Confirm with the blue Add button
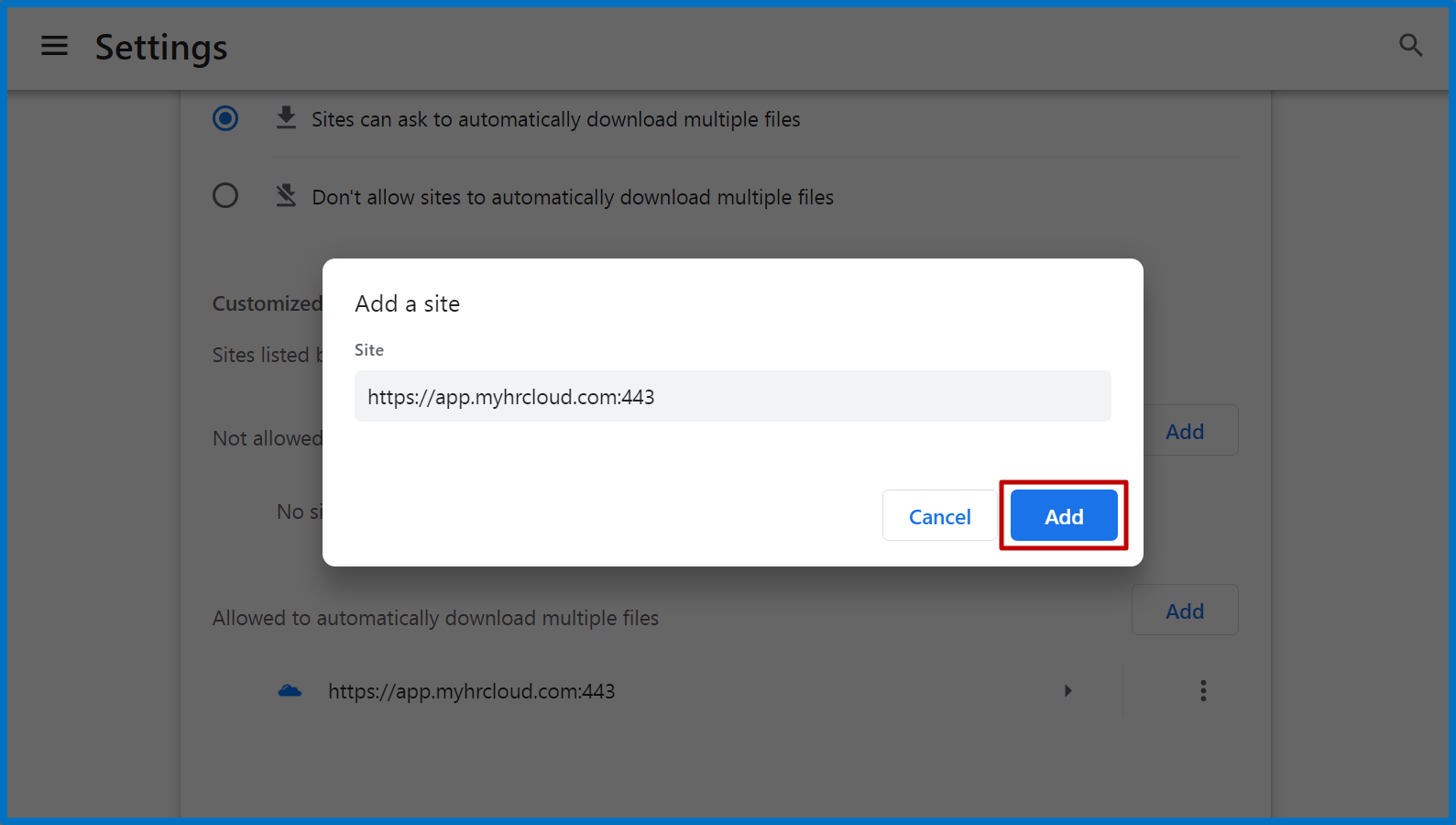Screen dimensions: 1456x825 [x=1064, y=516]
